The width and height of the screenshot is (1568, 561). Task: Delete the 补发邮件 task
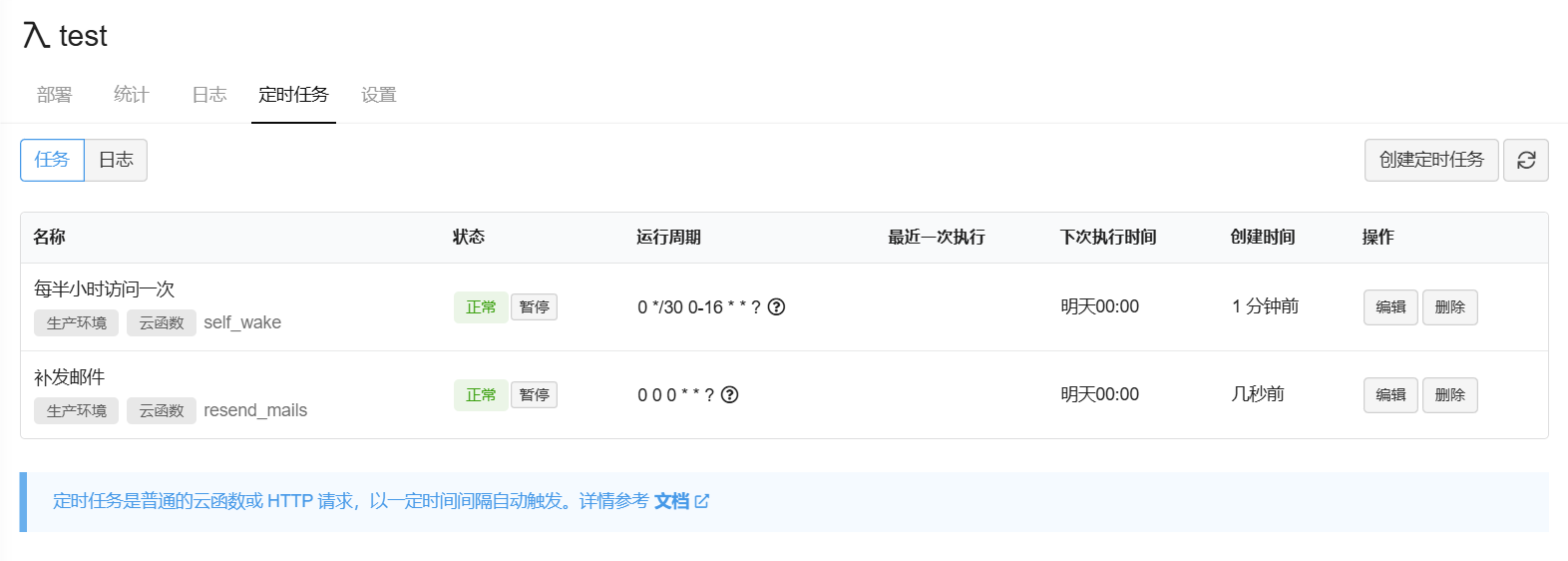[1449, 394]
